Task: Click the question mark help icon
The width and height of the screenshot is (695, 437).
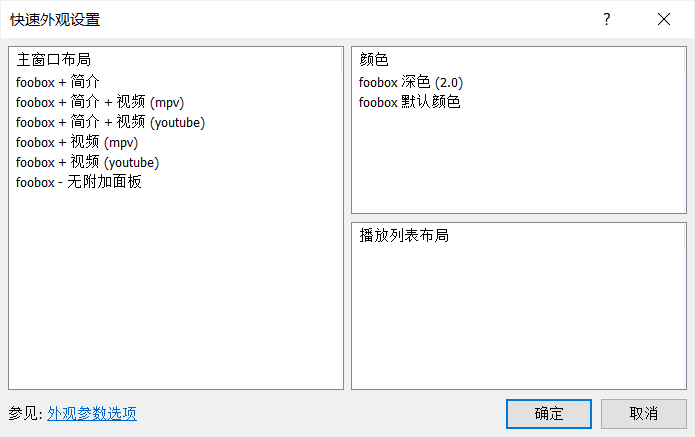Action: point(607,19)
